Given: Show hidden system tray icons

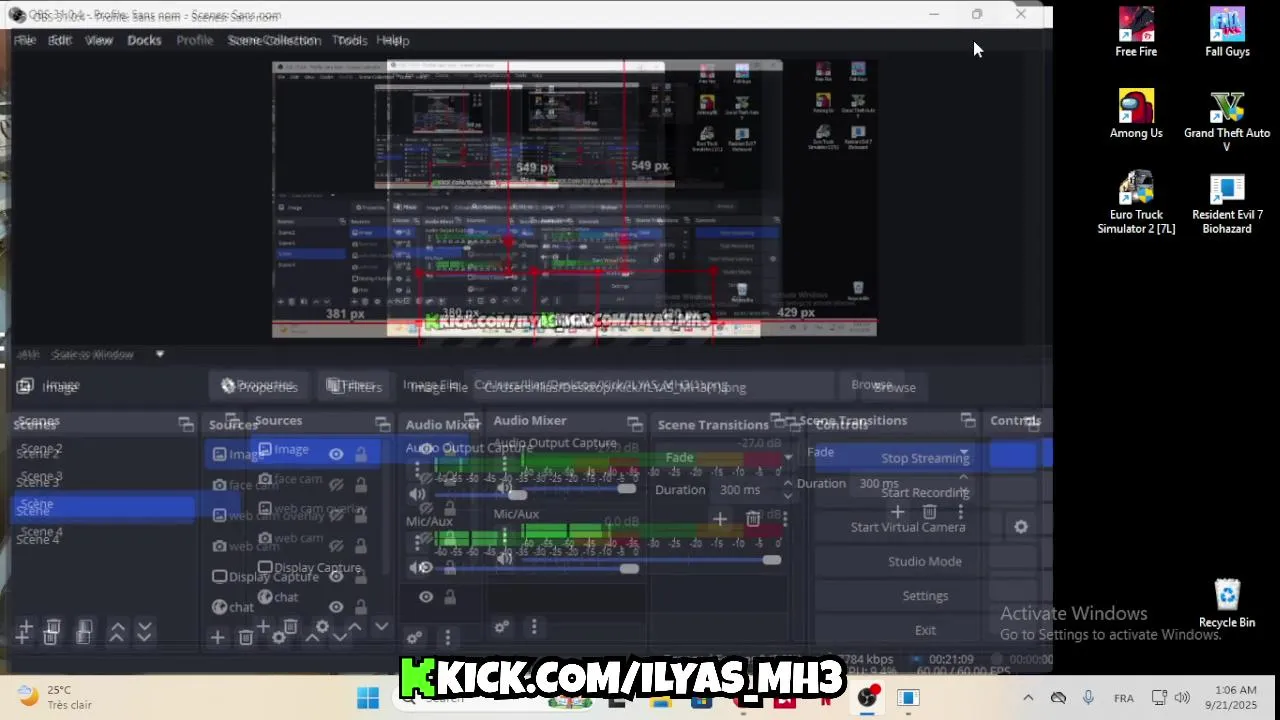Looking at the screenshot, I should (1028, 698).
